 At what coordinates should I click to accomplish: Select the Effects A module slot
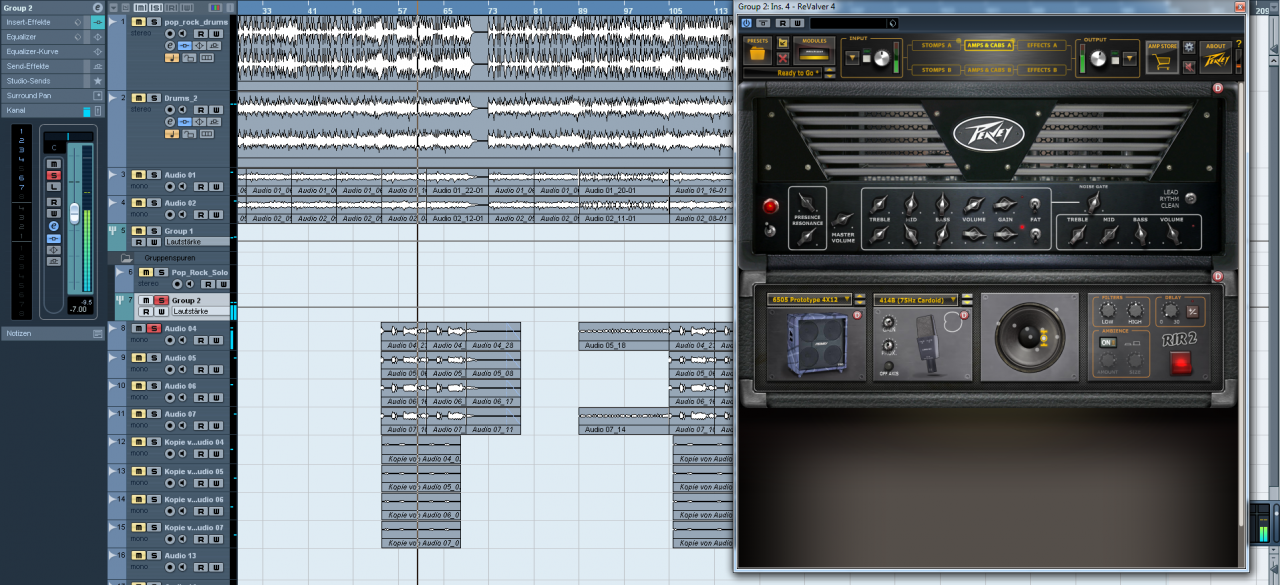(1041, 45)
